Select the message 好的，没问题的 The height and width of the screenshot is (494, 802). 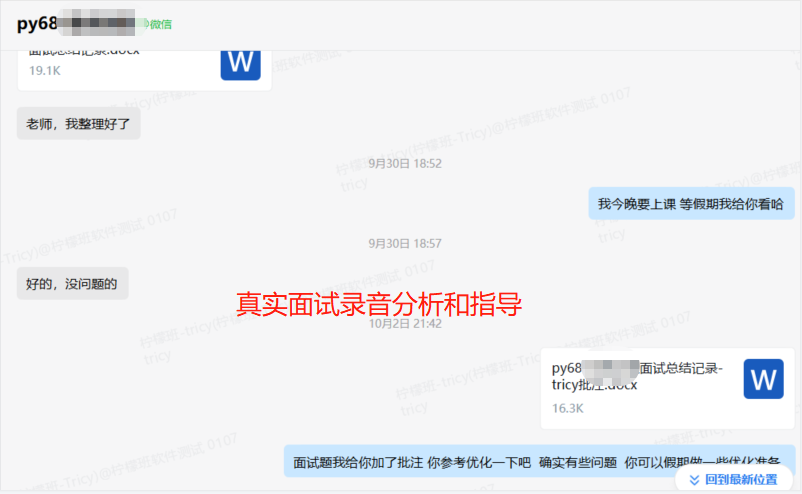(72, 284)
